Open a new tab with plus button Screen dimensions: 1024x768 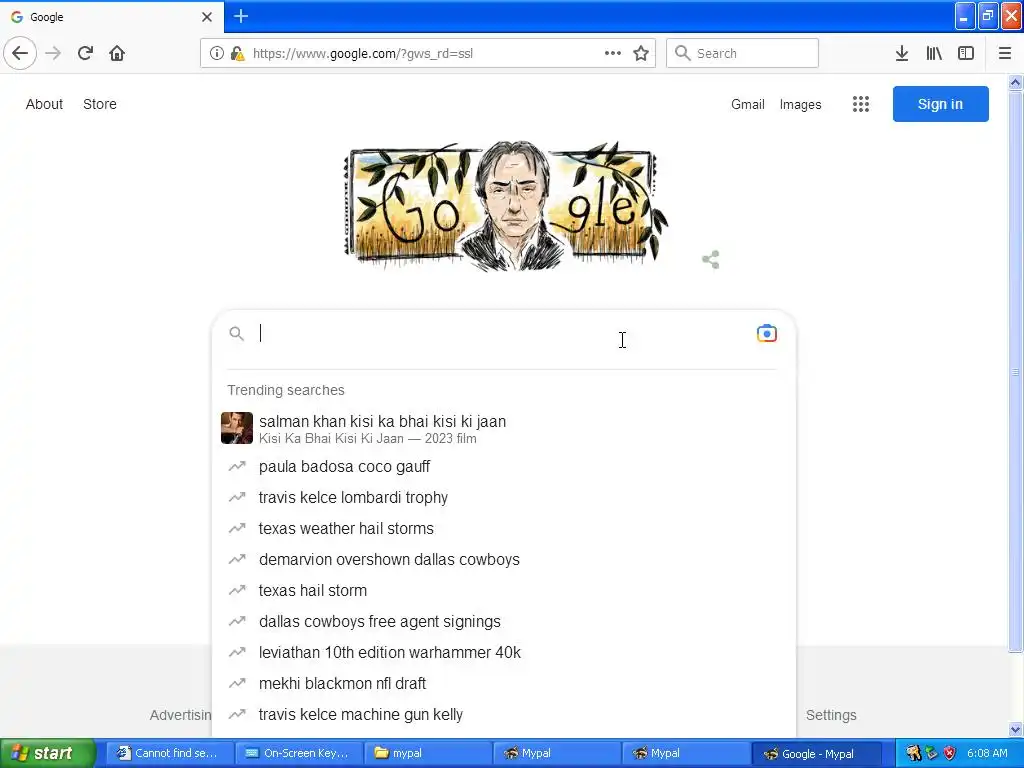click(241, 16)
